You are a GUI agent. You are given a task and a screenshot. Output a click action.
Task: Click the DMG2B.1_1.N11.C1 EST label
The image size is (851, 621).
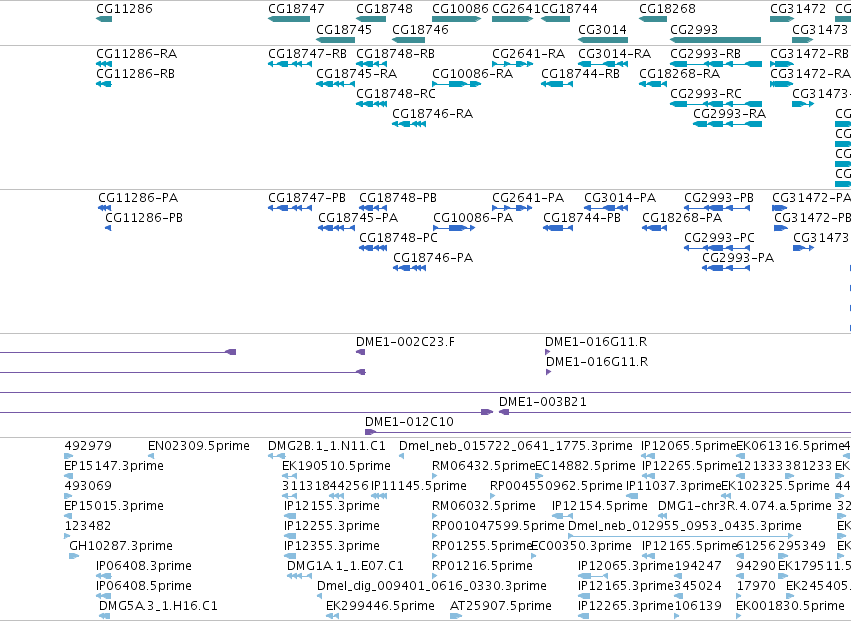(327, 446)
